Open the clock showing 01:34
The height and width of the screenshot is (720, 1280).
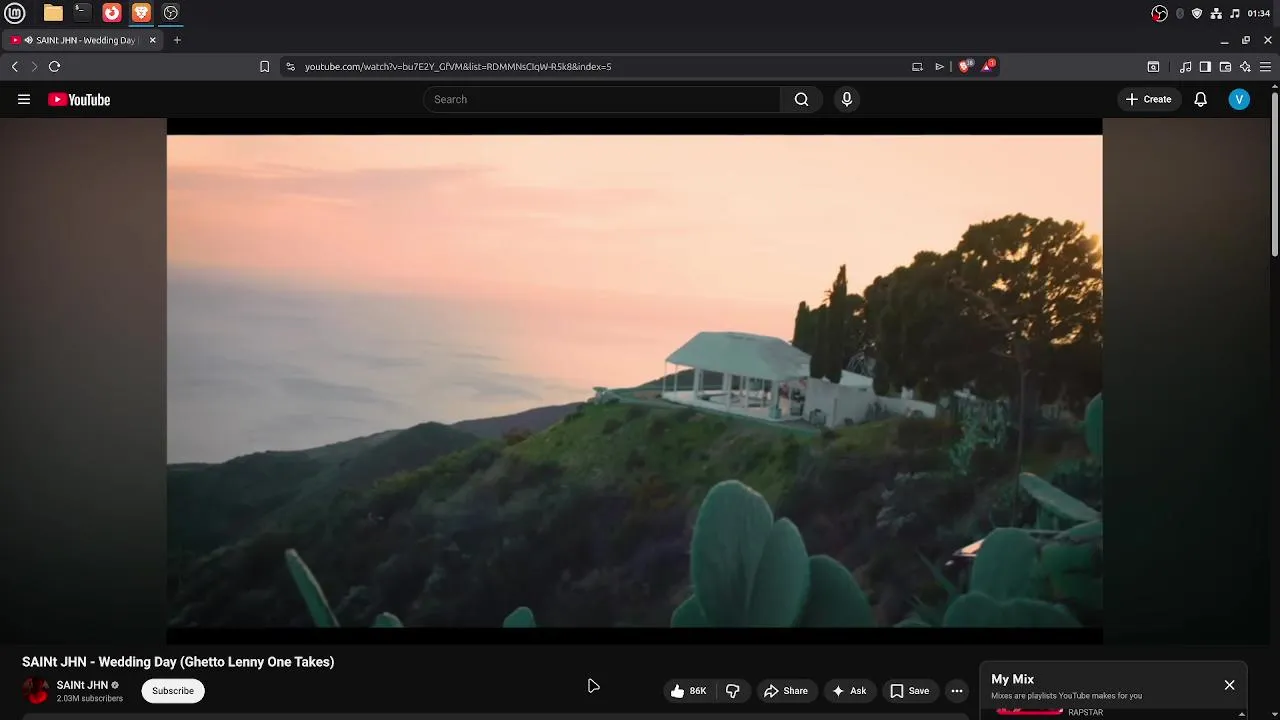[x=1259, y=13]
